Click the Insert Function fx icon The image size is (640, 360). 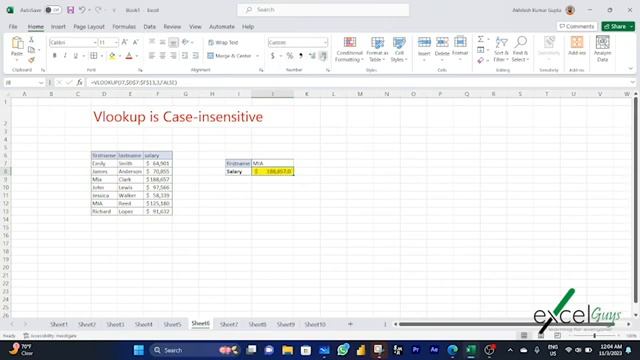coord(79,82)
